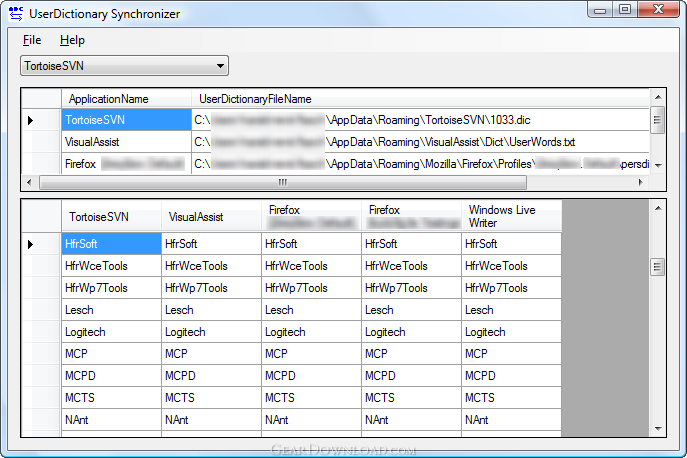Click the Firefox Profiles path cell
Viewport: 687px width, 458px height.
coord(420,163)
